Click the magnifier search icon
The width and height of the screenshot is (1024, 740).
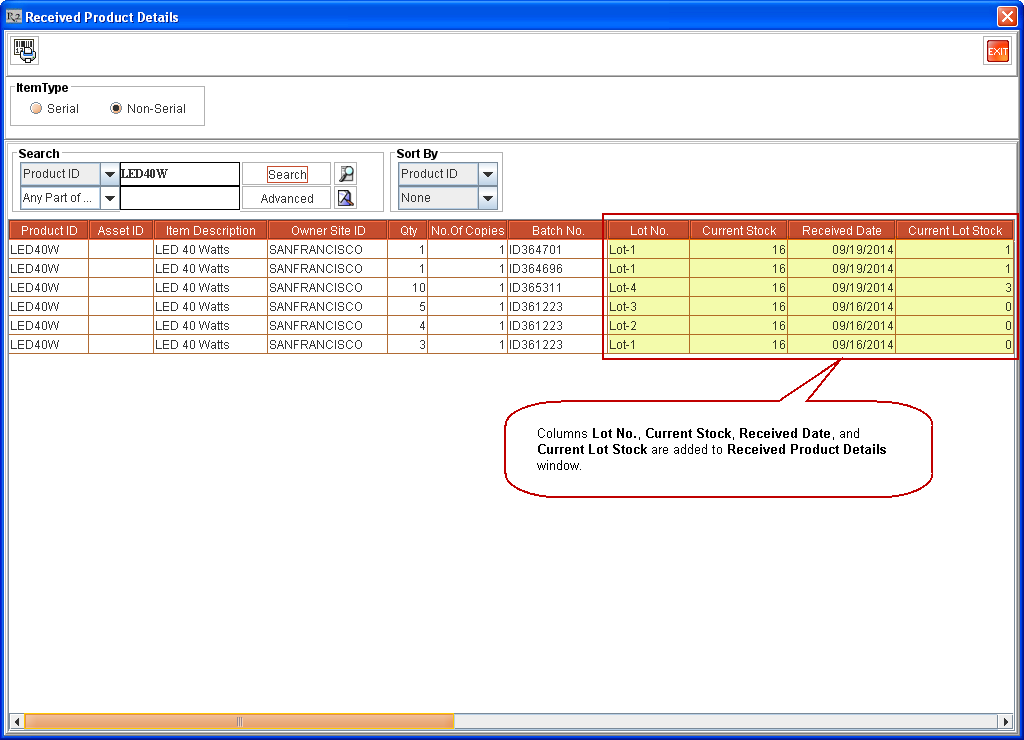pyautogui.click(x=346, y=174)
